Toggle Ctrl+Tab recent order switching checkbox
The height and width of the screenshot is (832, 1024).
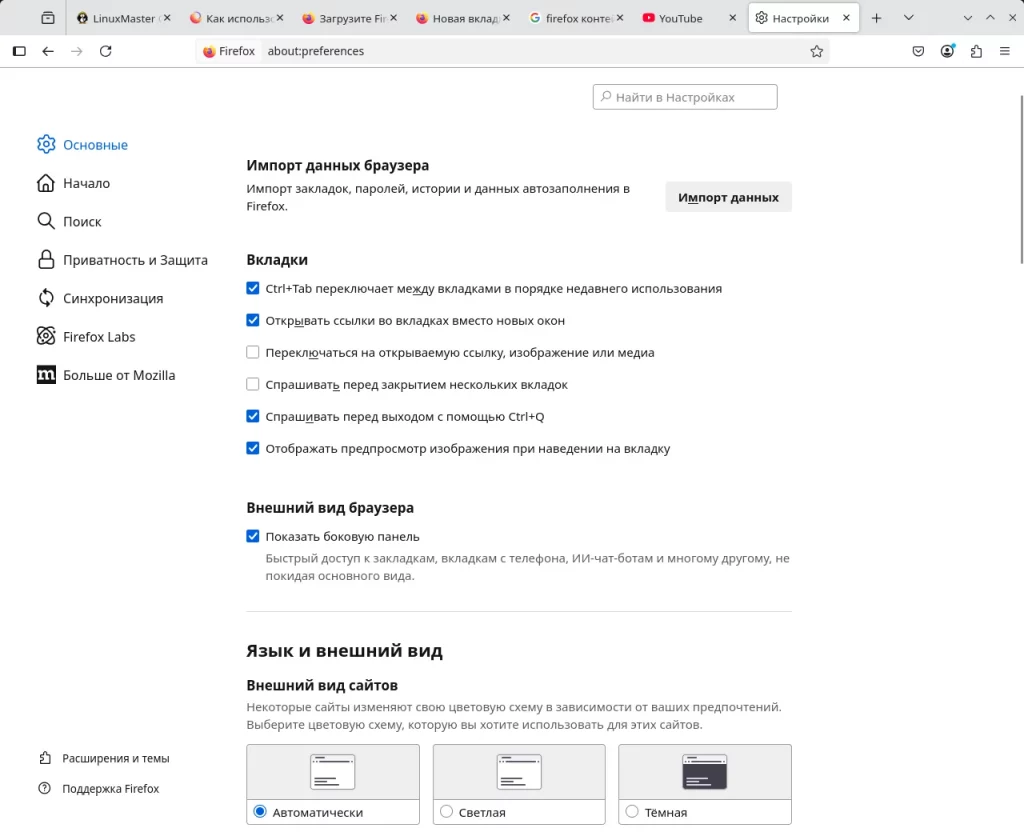(253, 288)
